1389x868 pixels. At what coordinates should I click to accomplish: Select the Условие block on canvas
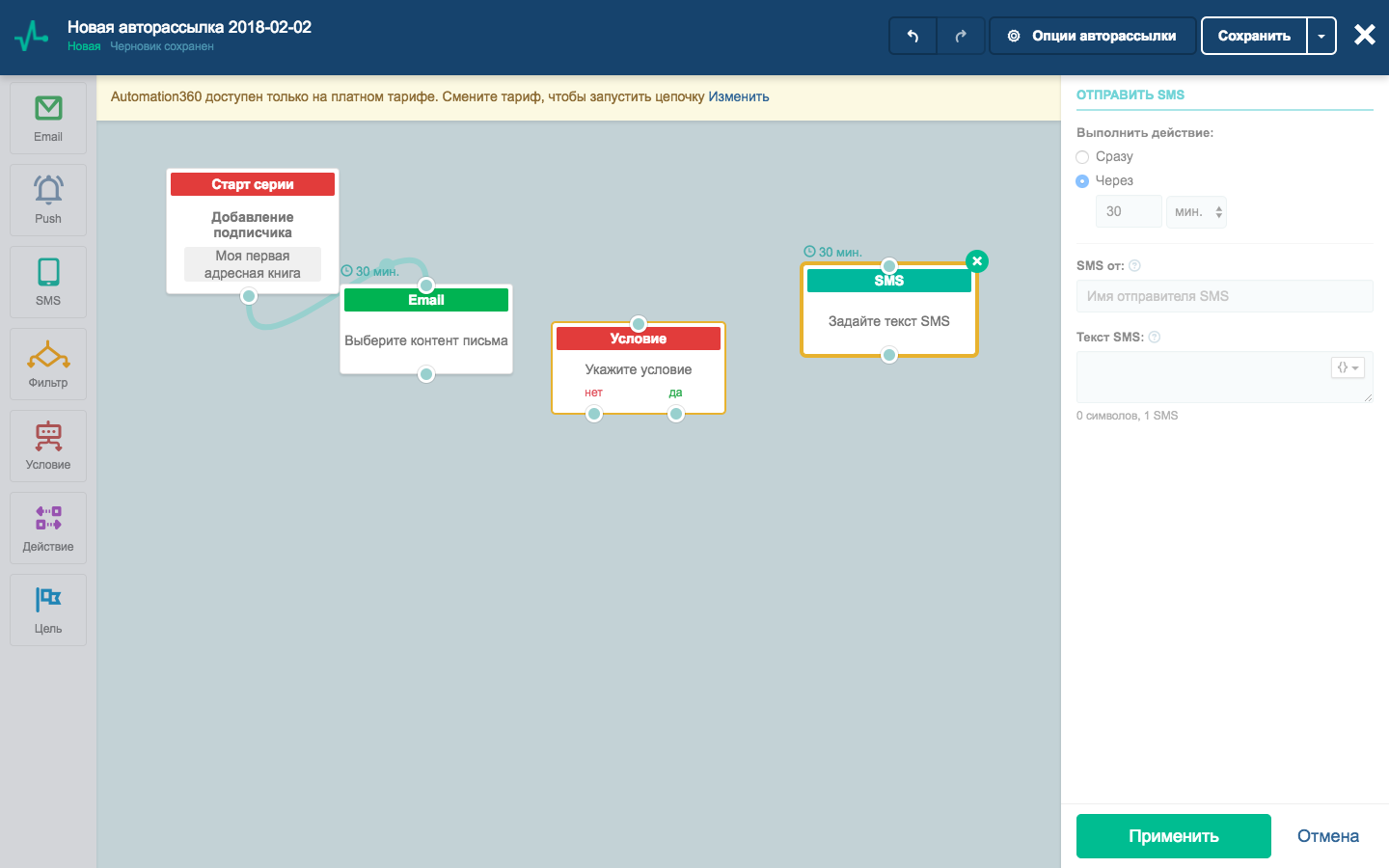click(639, 368)
